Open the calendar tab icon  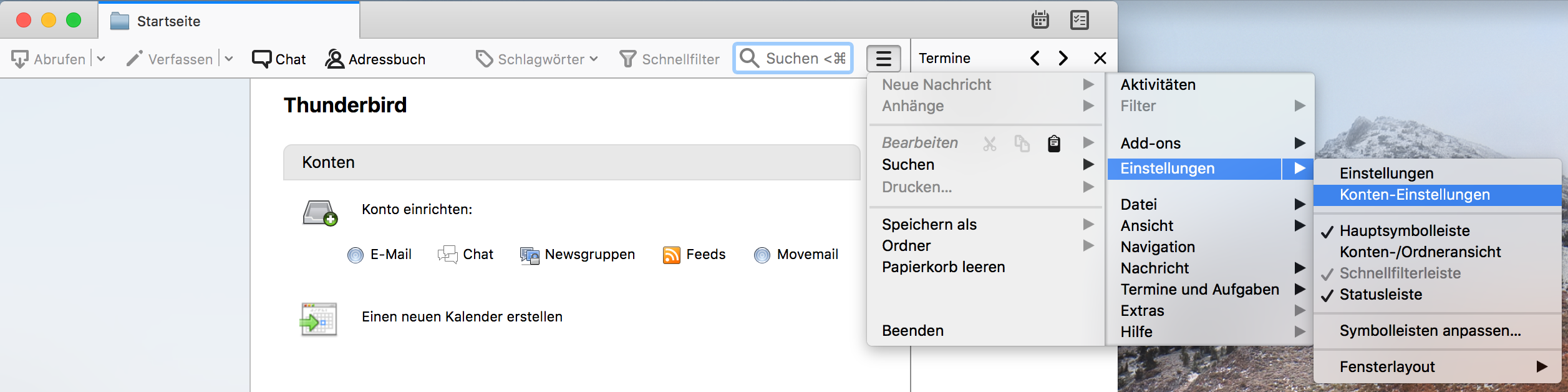1040,20
